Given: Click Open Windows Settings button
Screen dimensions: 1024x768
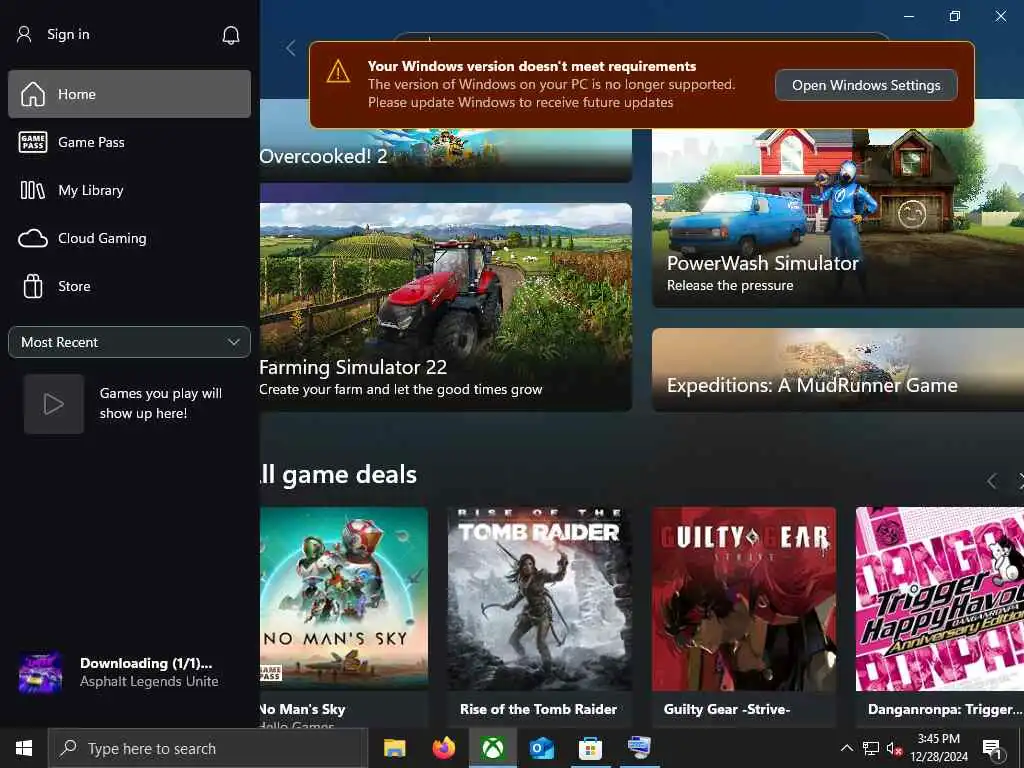Looking at the screenshot, I should click(866, 85).
